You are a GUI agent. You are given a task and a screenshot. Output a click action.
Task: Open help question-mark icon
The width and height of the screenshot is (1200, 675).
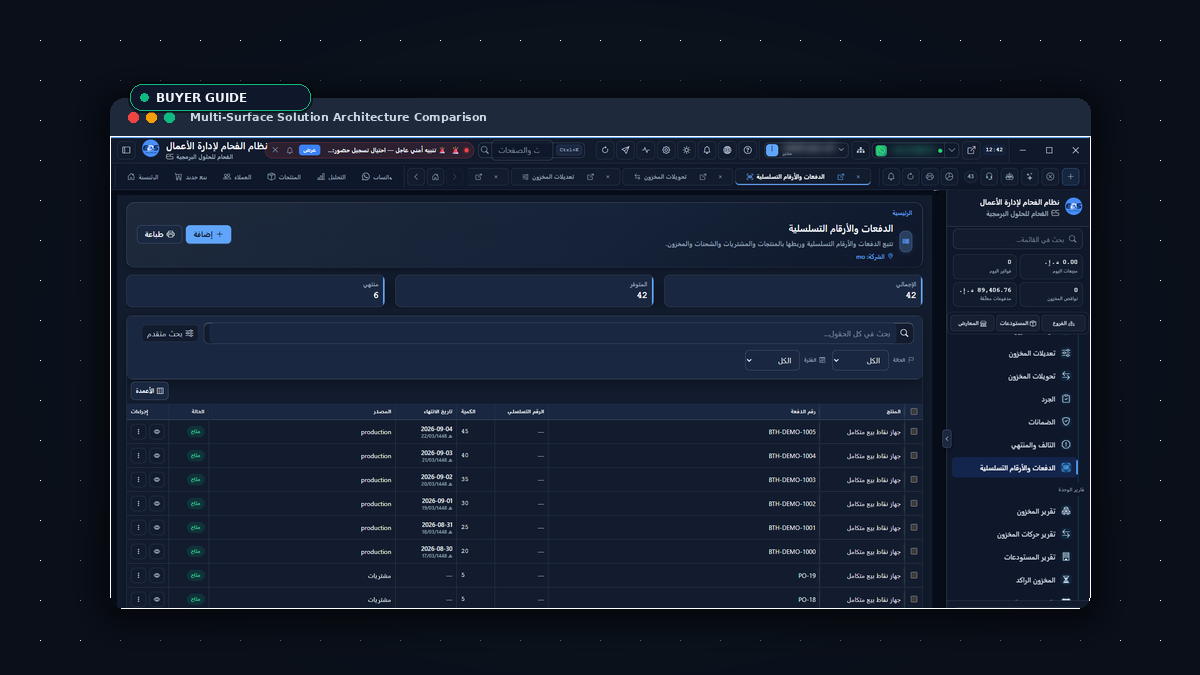pos(748,150)
